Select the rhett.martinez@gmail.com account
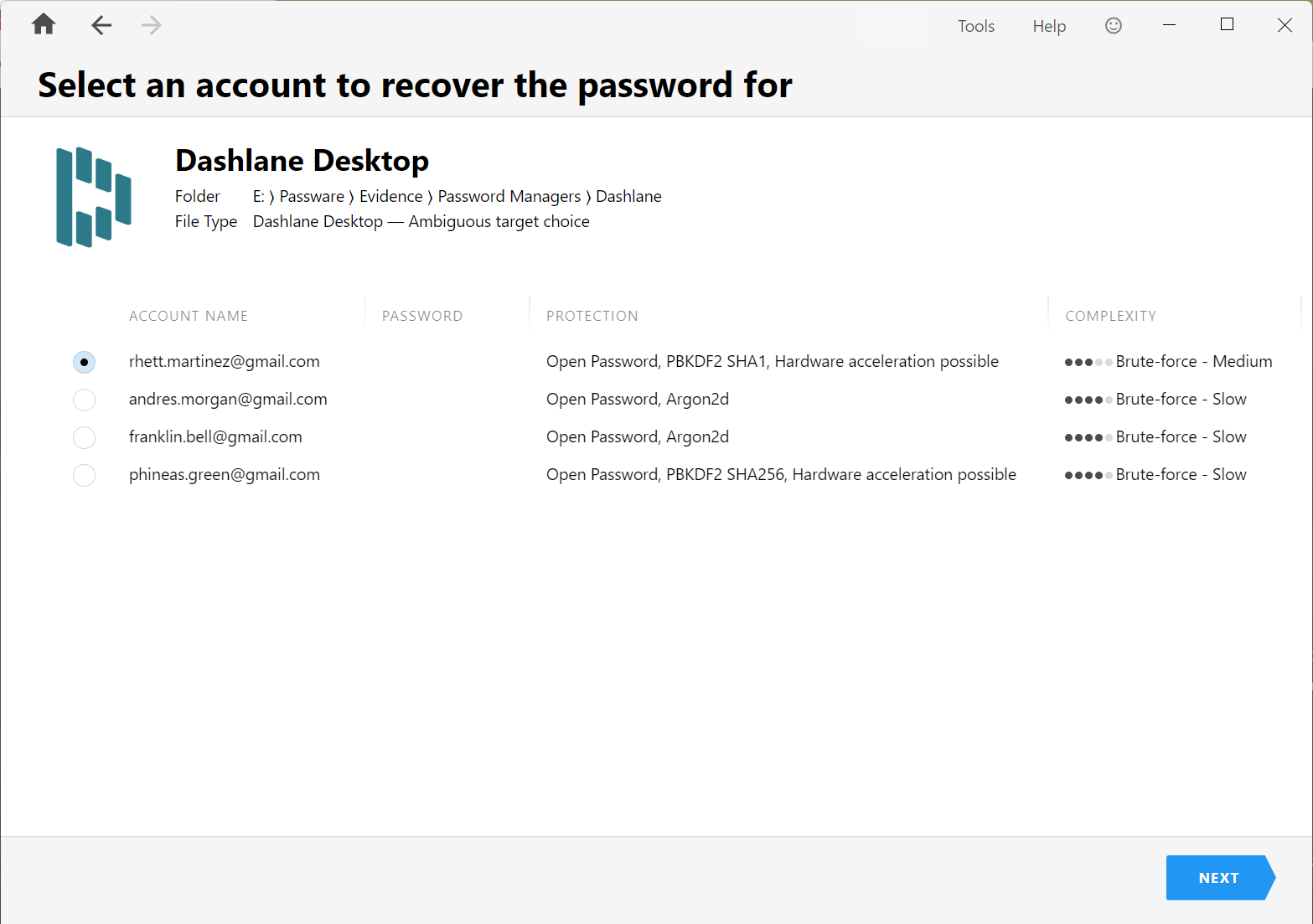Screen dimensions: 1313x924 coord(84,362)
